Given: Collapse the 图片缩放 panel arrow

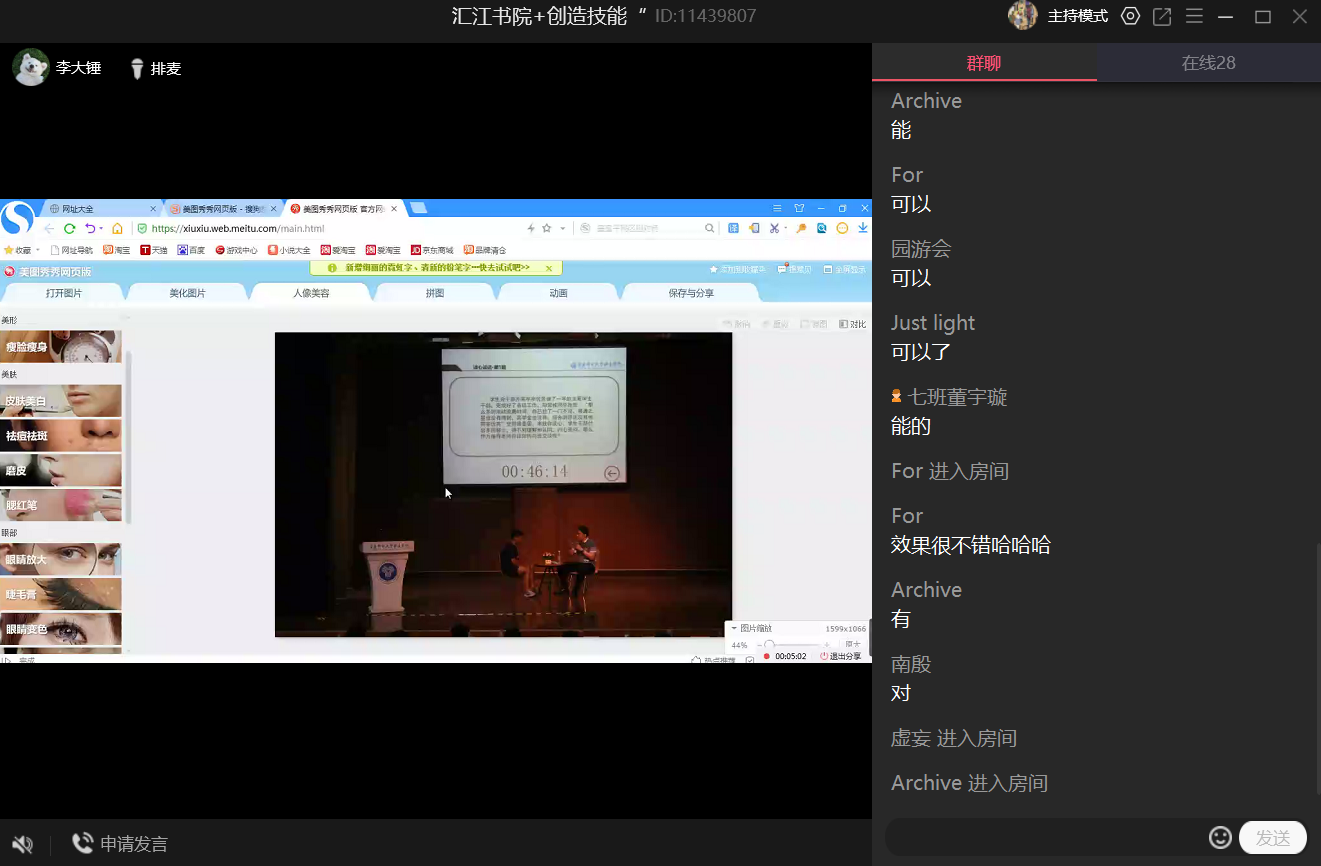Looking at the screenshot, I should (734, 628).
